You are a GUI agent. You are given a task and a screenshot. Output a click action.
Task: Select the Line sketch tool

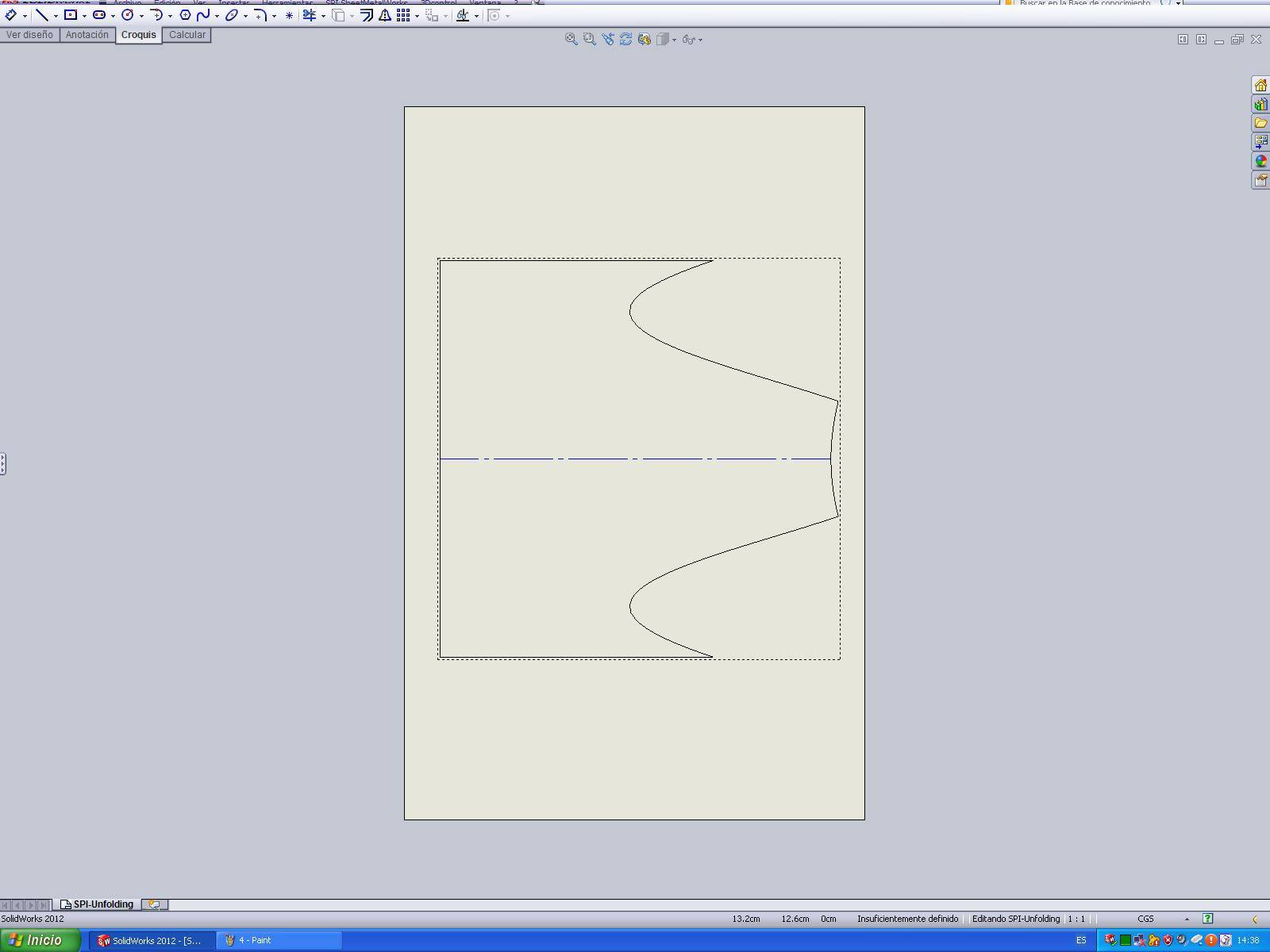[x=42, y=15]
